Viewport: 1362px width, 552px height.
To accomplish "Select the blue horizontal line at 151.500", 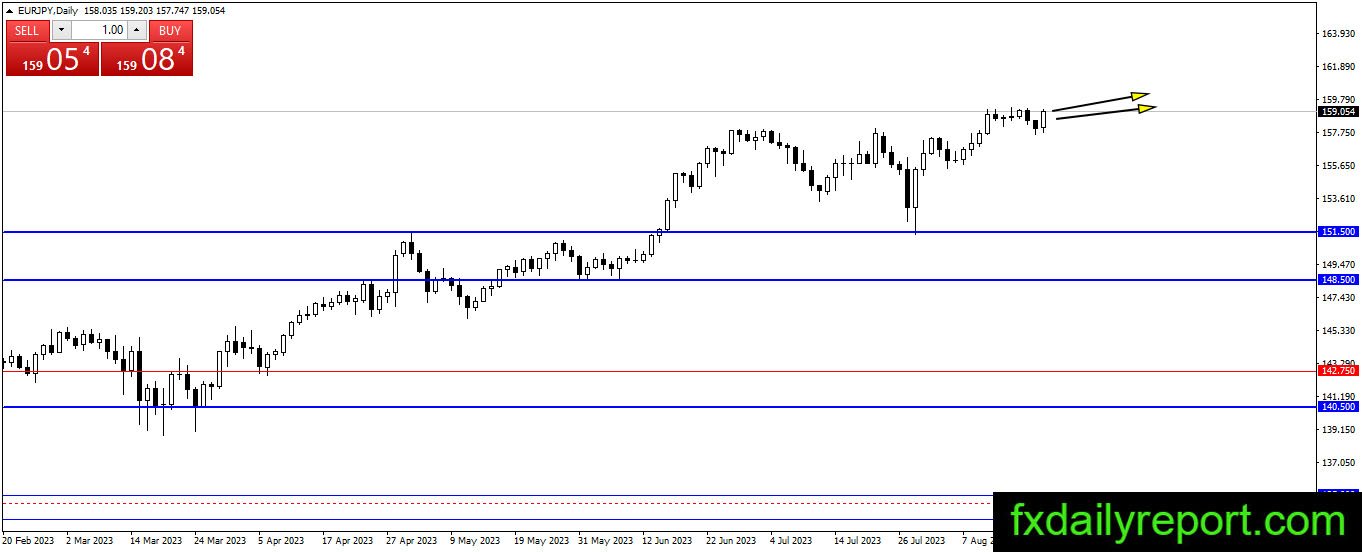I will (660, 232).
